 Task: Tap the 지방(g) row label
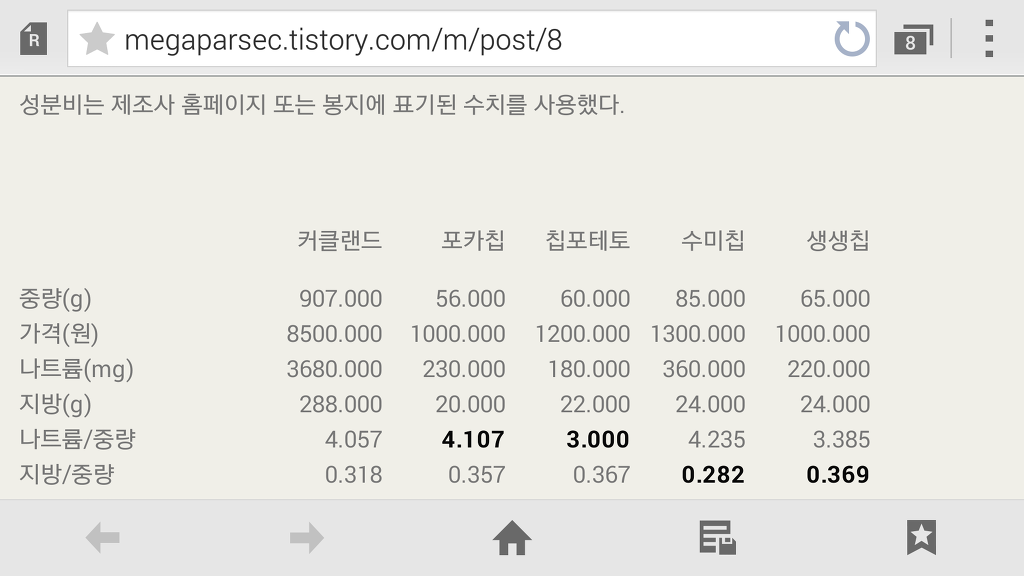click(56, 404)
